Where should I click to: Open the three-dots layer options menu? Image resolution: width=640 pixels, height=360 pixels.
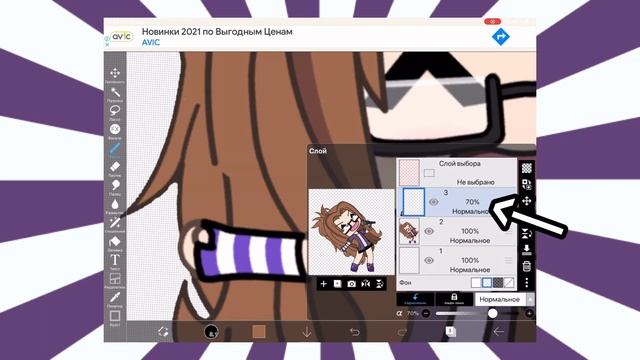527,282
